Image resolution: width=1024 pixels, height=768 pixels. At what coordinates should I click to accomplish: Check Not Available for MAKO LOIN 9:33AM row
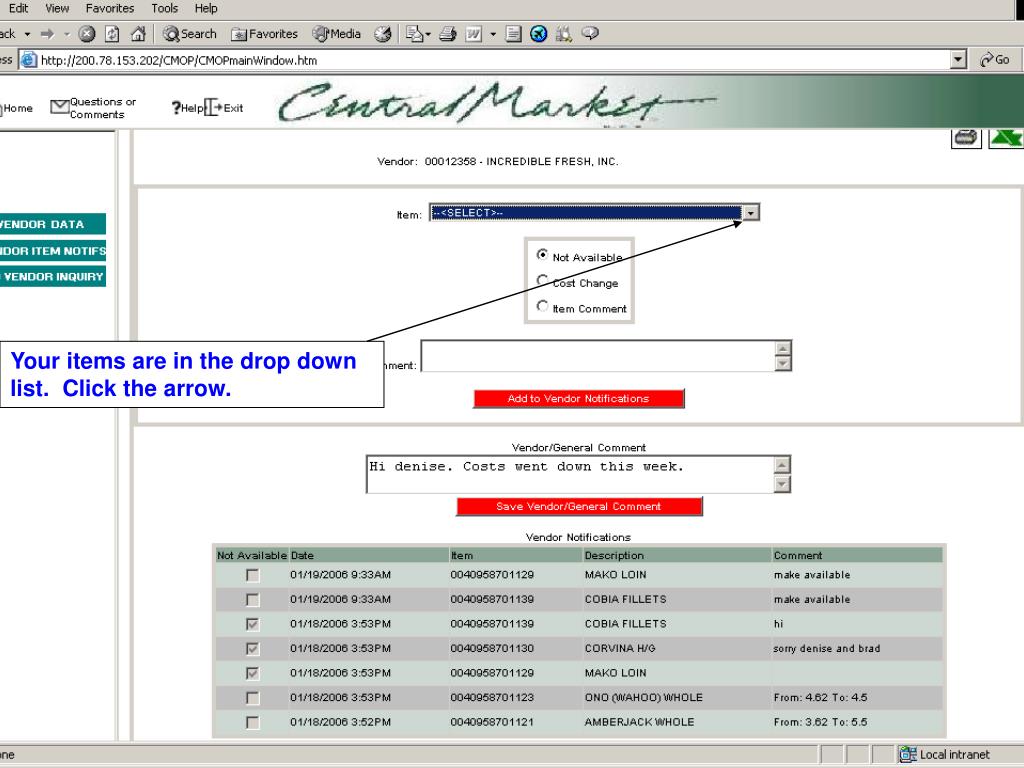pyautogui.click(x=252, y=576)
